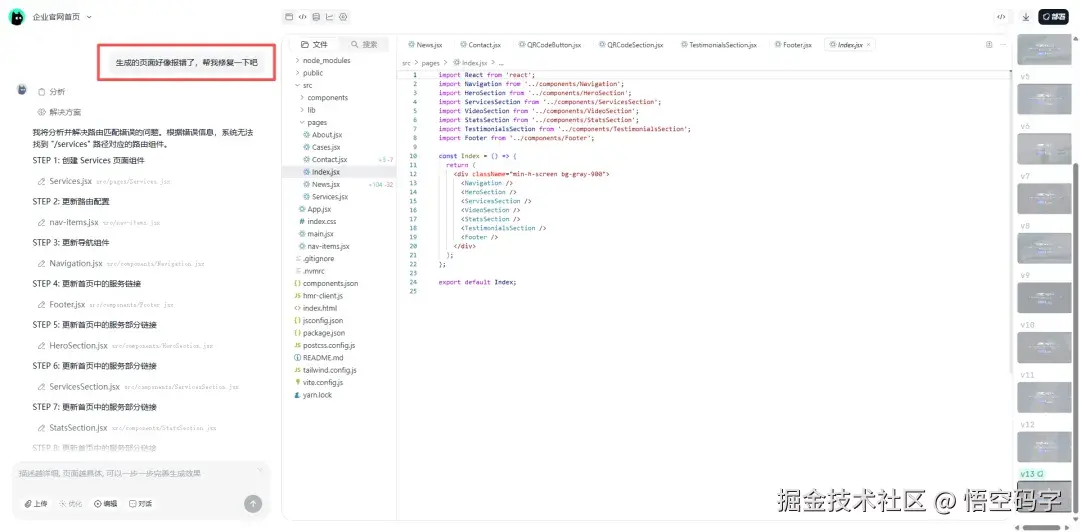The width and height of the screenshot is (1080, 532).
Task: Open the more options icon right of tabs
Action: click(x=1002, y=45)
